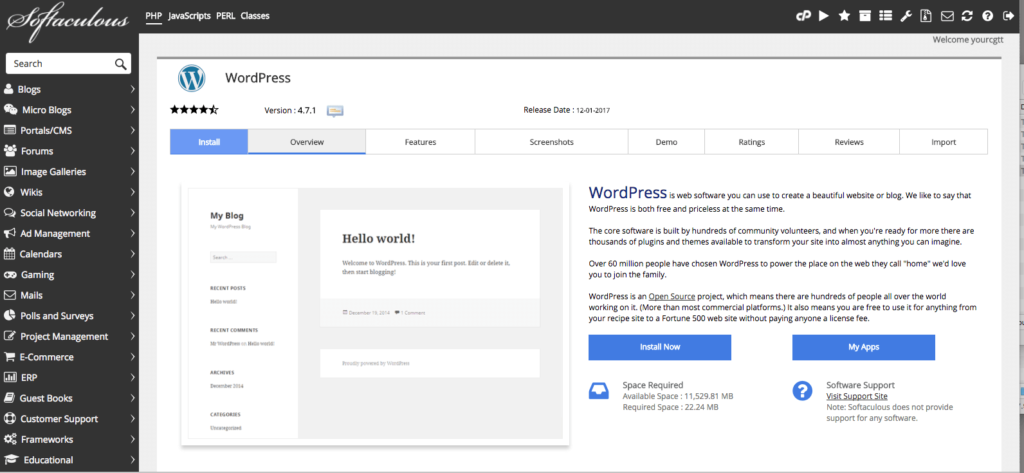Open the Demo tab
1024x473 pixels.
[x=666, y=142]
